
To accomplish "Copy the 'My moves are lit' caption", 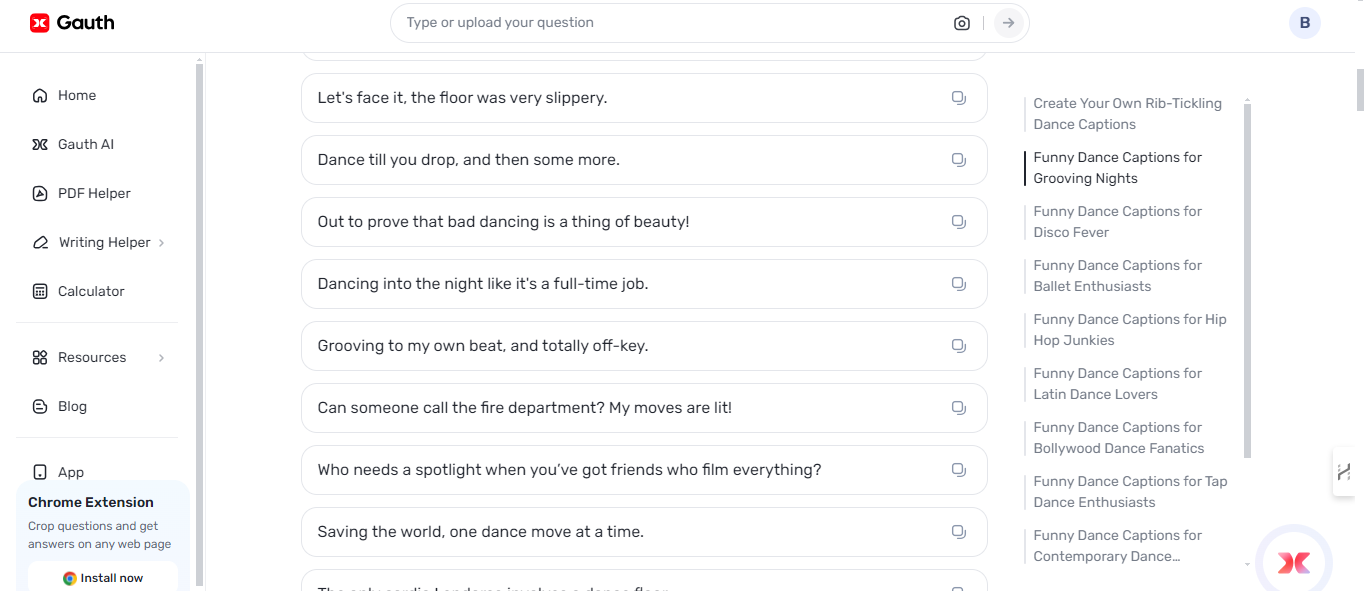I will pyautogui.click(x=959, y=407).
